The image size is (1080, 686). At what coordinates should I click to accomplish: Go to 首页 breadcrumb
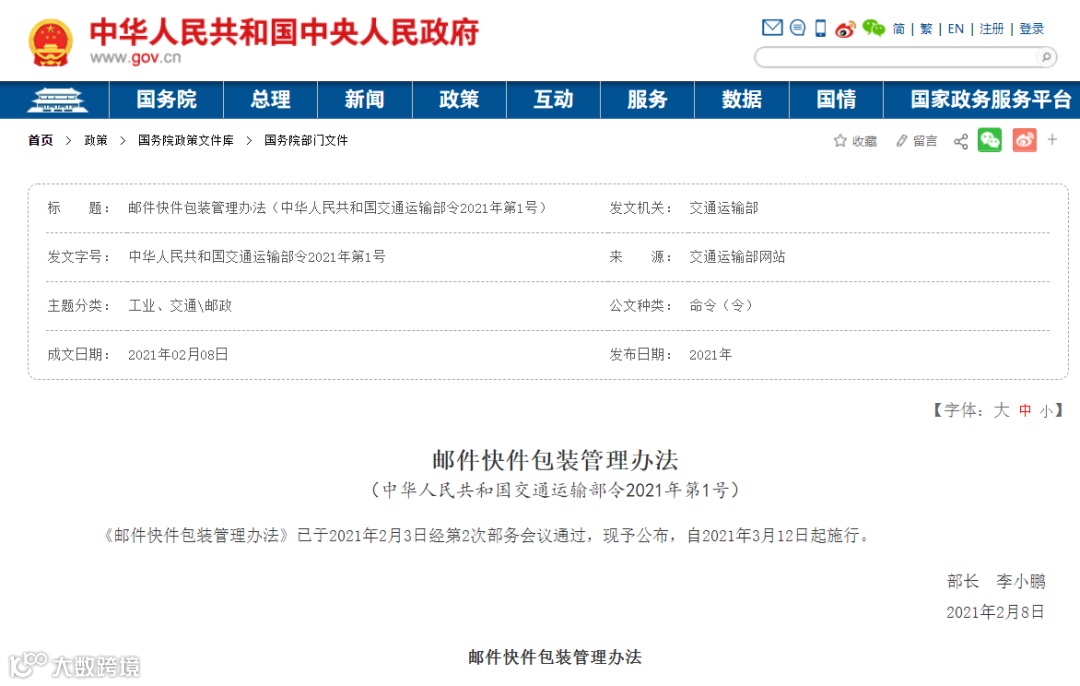41,141
